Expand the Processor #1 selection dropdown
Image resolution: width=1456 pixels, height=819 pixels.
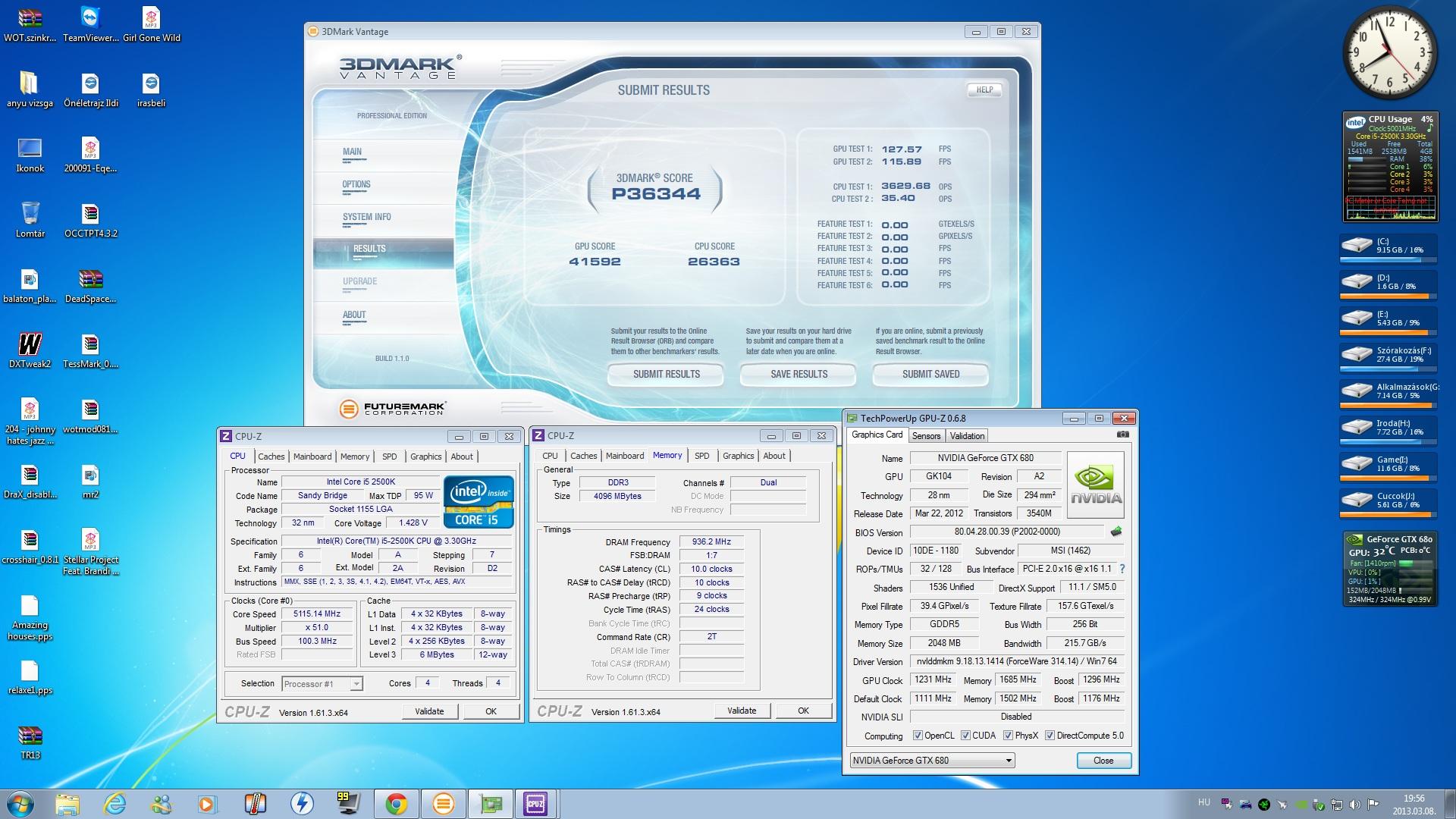pyautogui.click(x=356, y=684)
